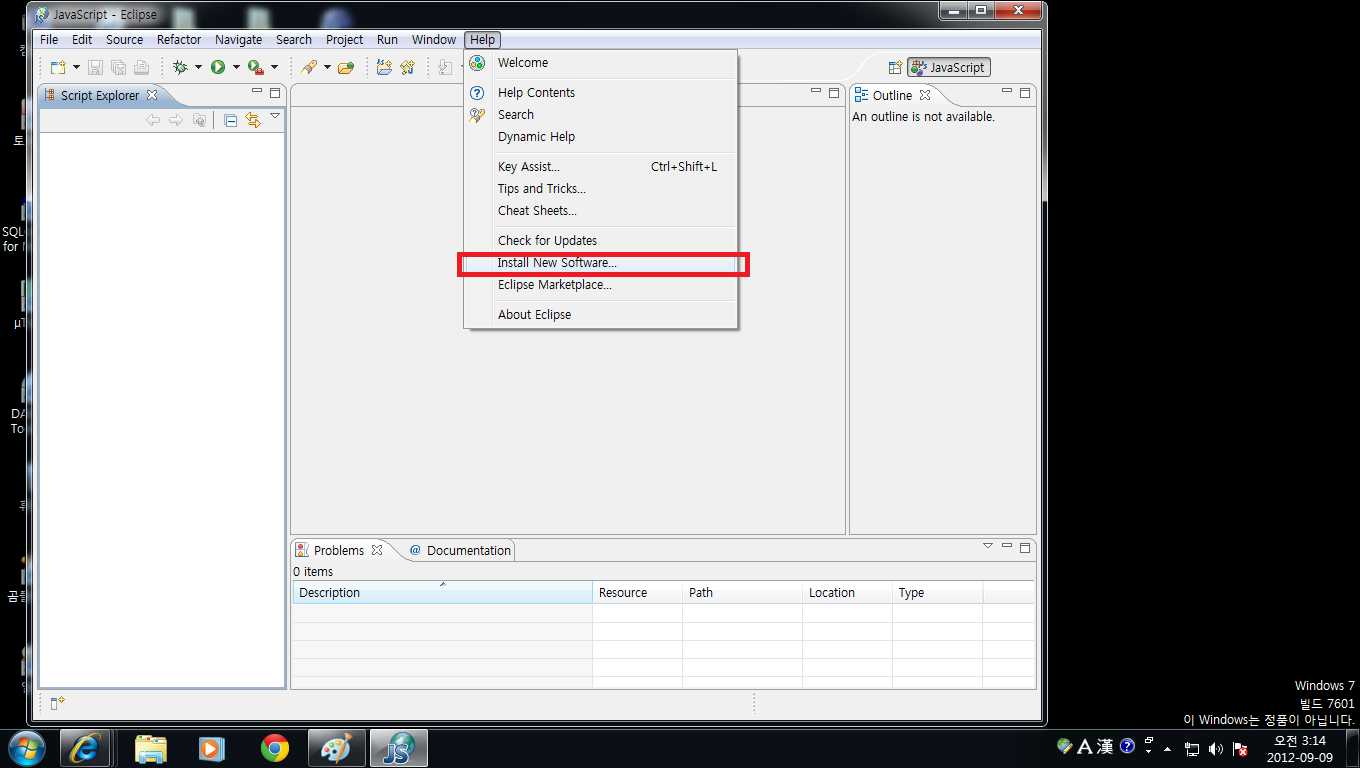
Task: Click Check for Updates menu entry
Action: click(x=547, y=241)
